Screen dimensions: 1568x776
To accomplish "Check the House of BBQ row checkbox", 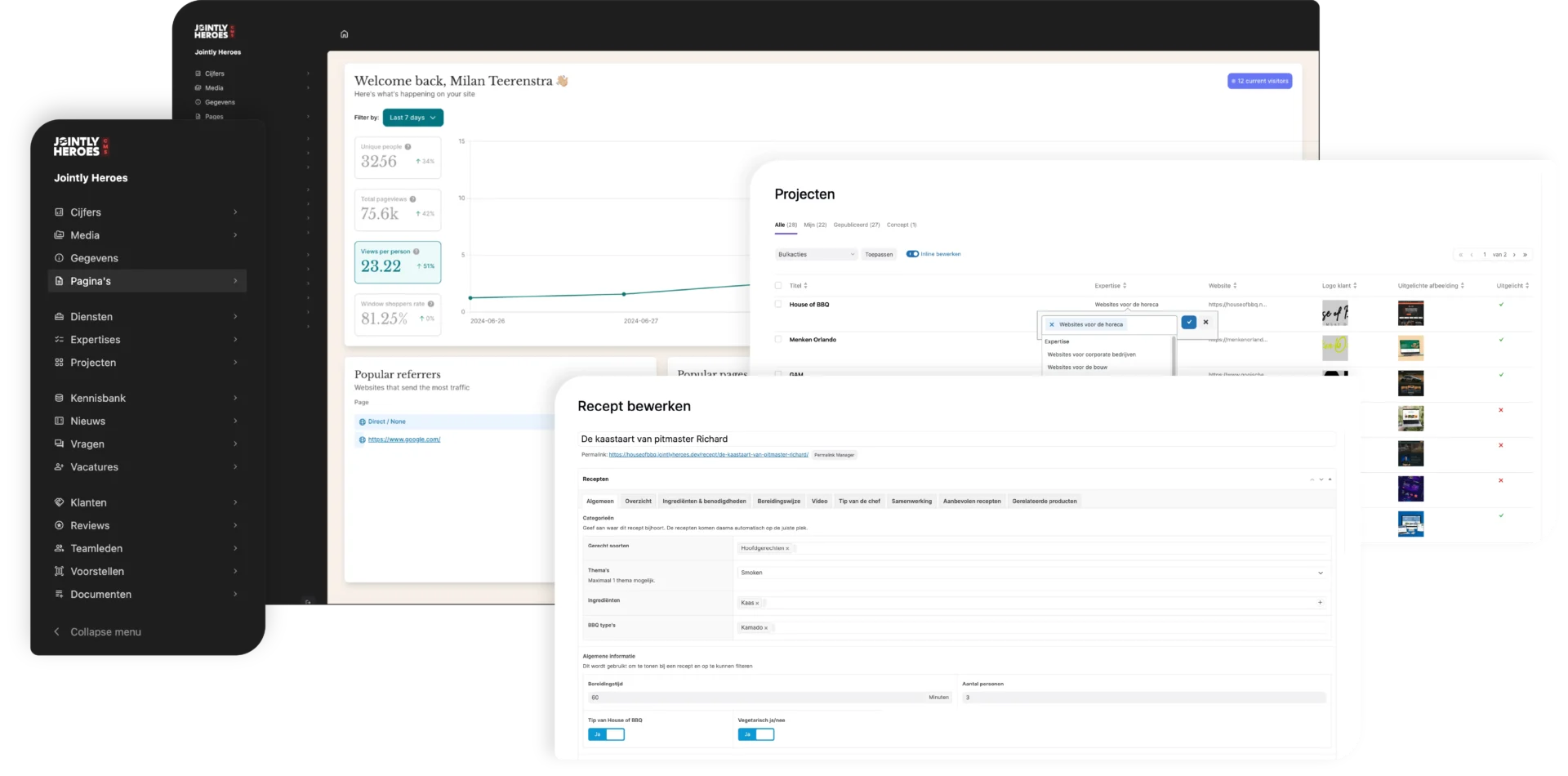I will pyautogui.click(x=778, y=304).
